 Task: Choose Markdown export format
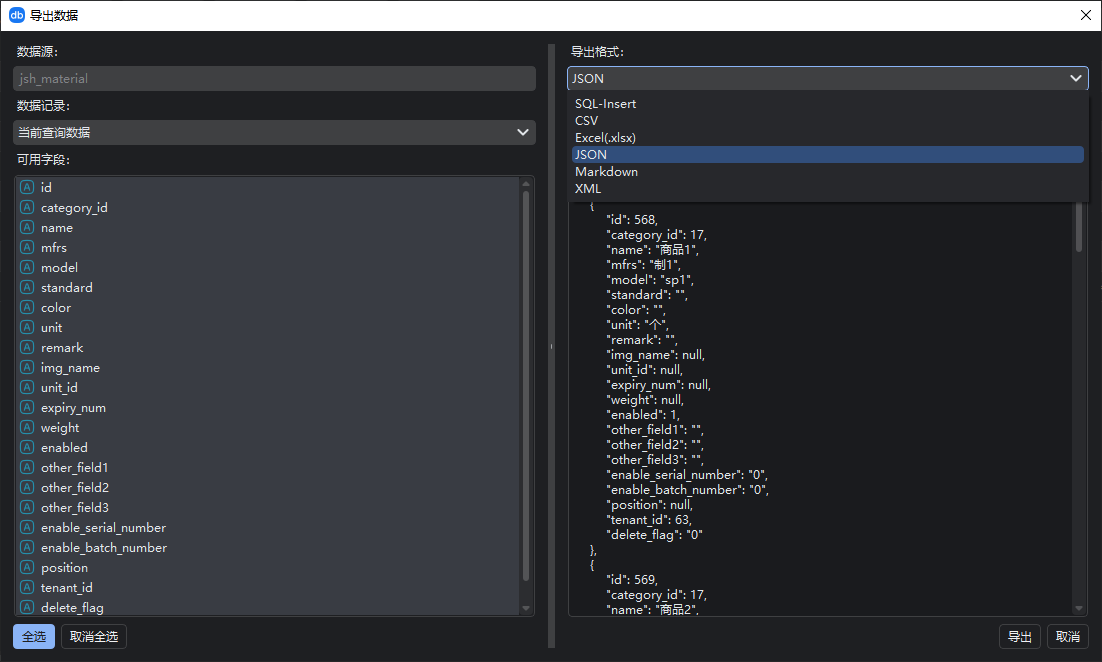click(x=827, y=171)
